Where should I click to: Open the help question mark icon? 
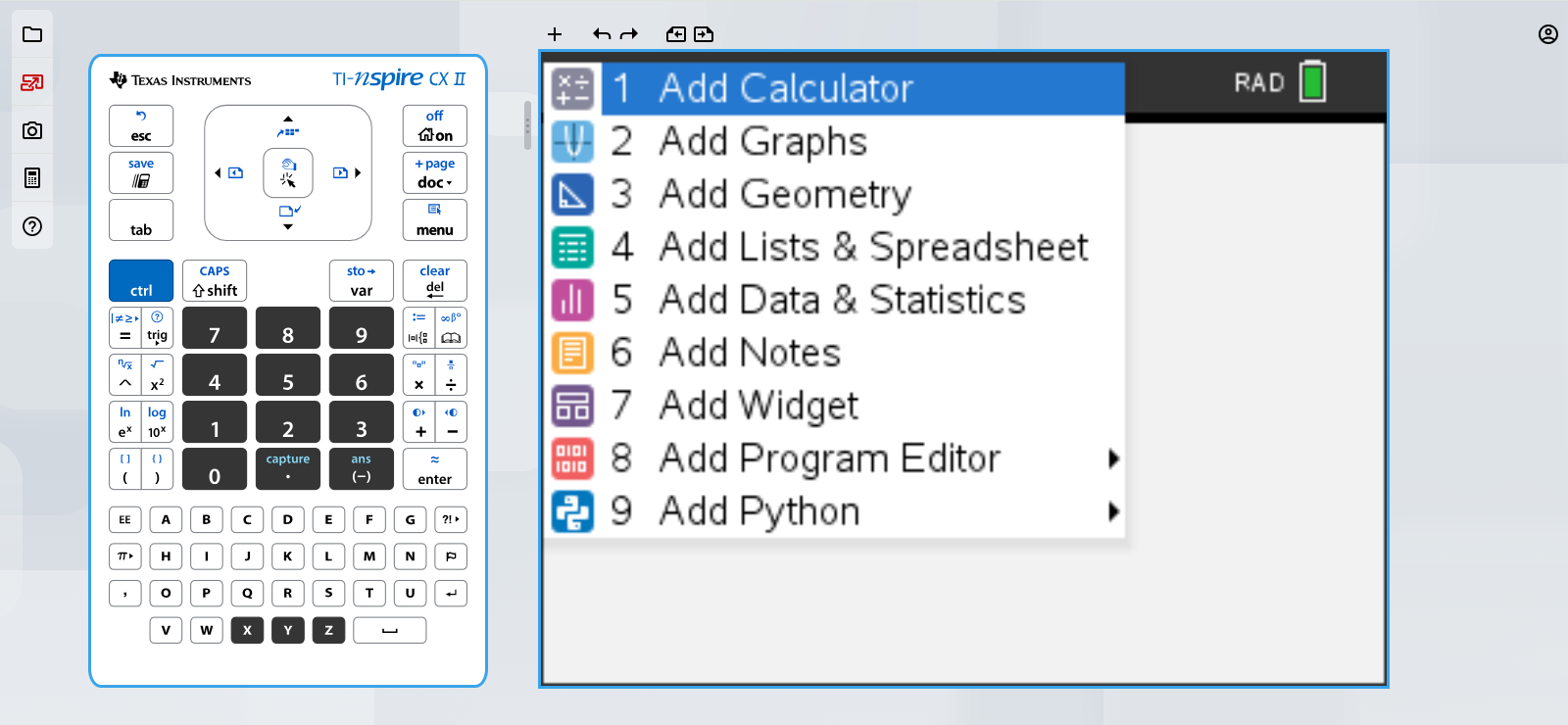[32, 226]
